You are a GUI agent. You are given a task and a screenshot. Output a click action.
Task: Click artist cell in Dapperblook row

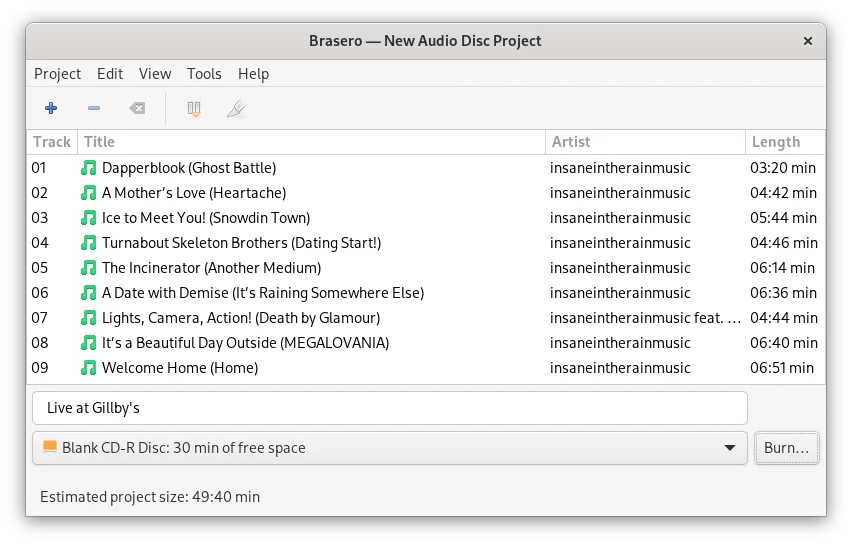pos(620,168)
